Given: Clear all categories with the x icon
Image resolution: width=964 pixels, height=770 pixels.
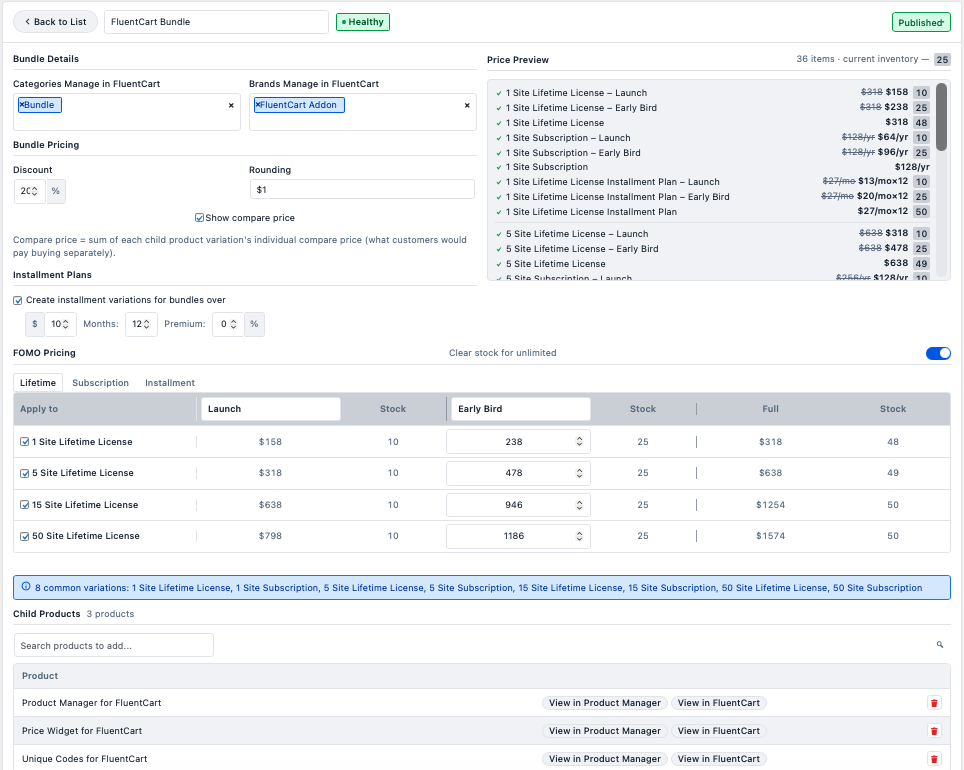Looking at the screenshot, I should click(x=231, y=105).
